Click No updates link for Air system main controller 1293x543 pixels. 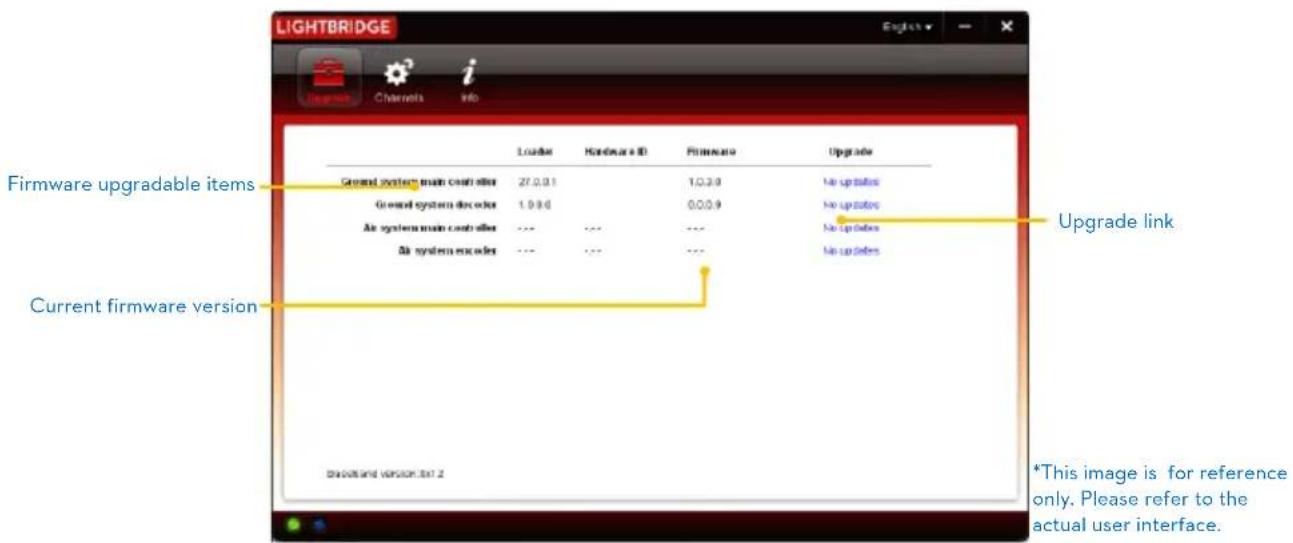tap(851, 228)
